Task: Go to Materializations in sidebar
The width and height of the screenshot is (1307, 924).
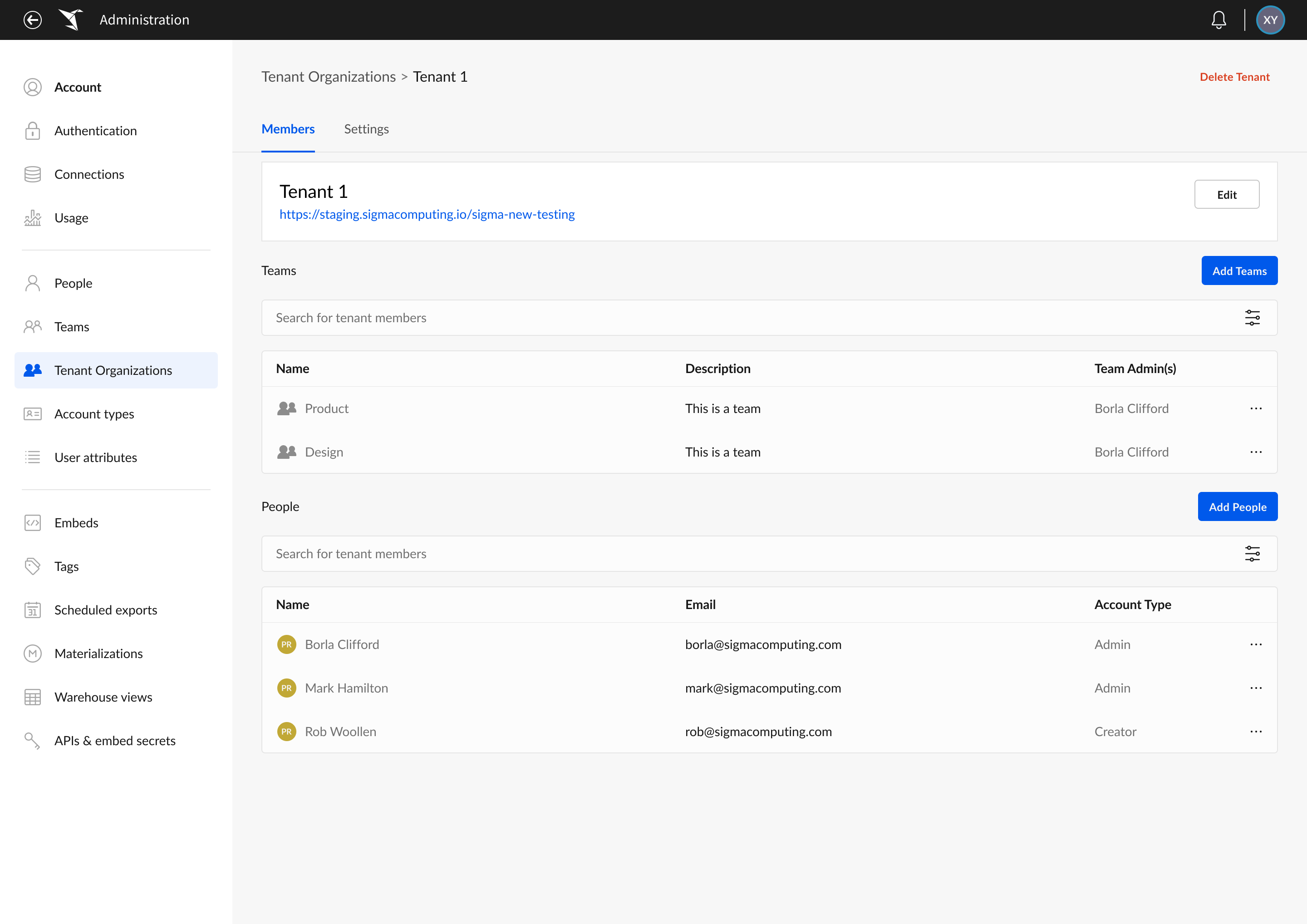Action: click(x=98, y=654)
